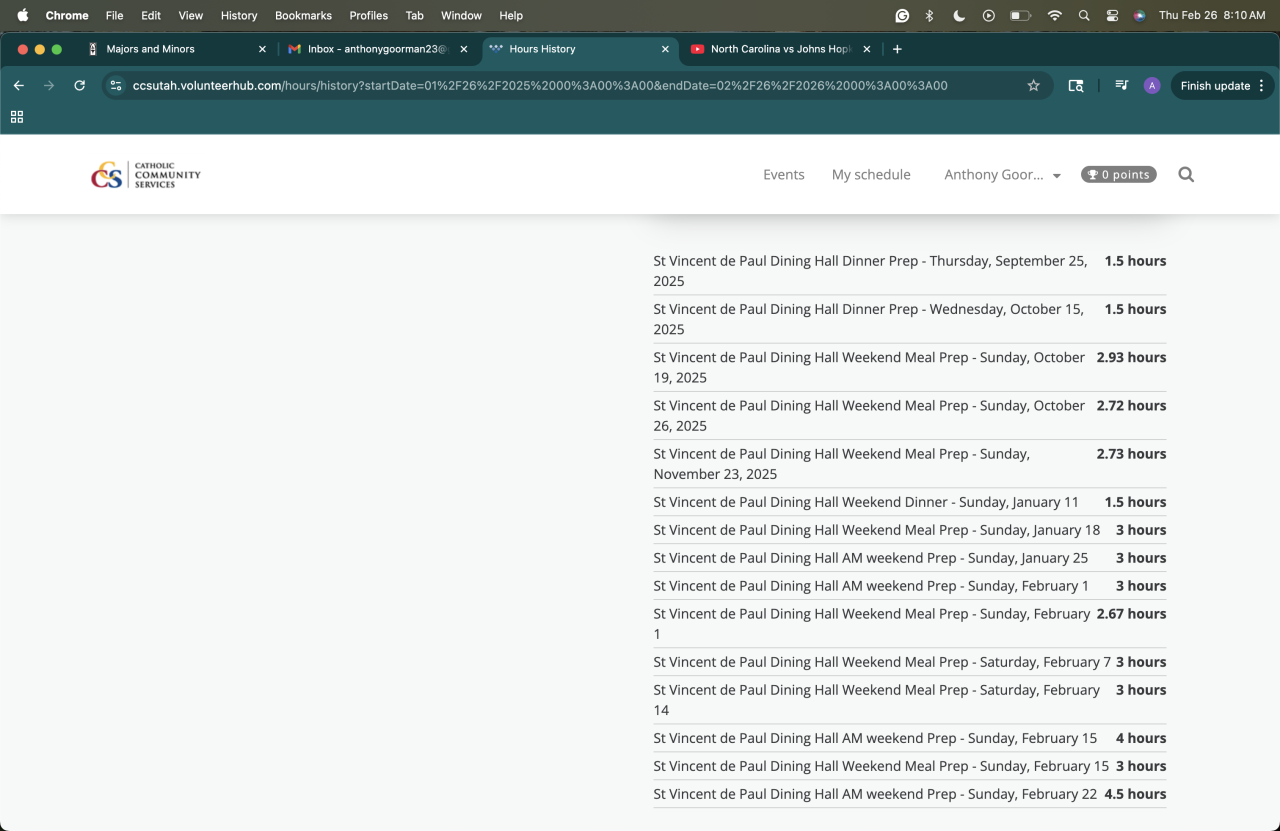
Task: Click the site information icon in address bar
Action: pos(116,86)
